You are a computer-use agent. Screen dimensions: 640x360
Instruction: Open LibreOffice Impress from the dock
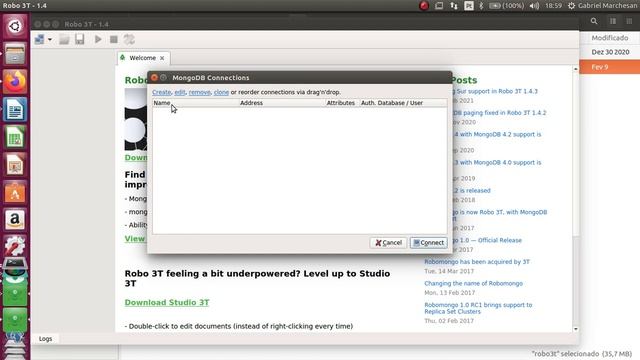(15, 165)
